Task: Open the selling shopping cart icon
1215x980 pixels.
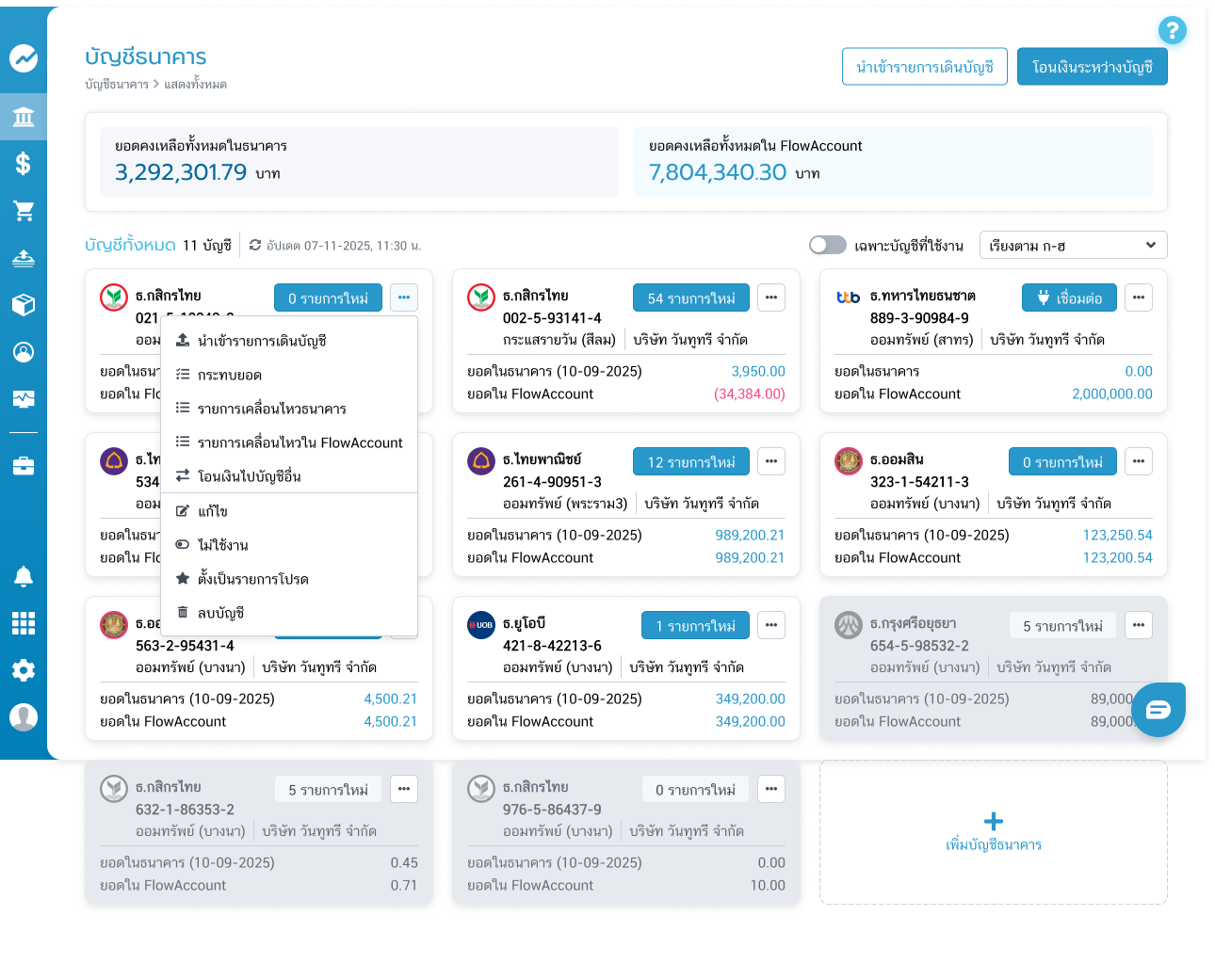Action: 24,211
